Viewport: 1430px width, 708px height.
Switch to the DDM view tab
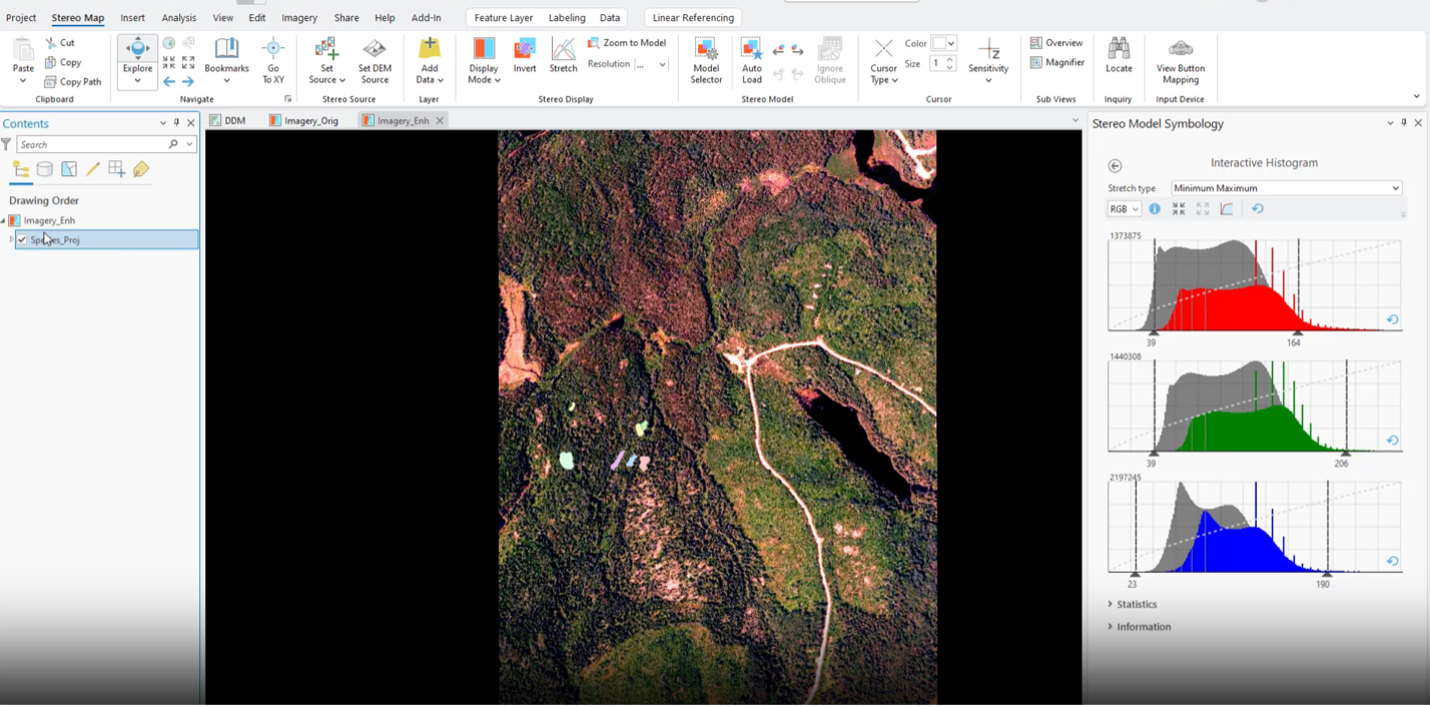pyautogui.click(x=227, y=120)
